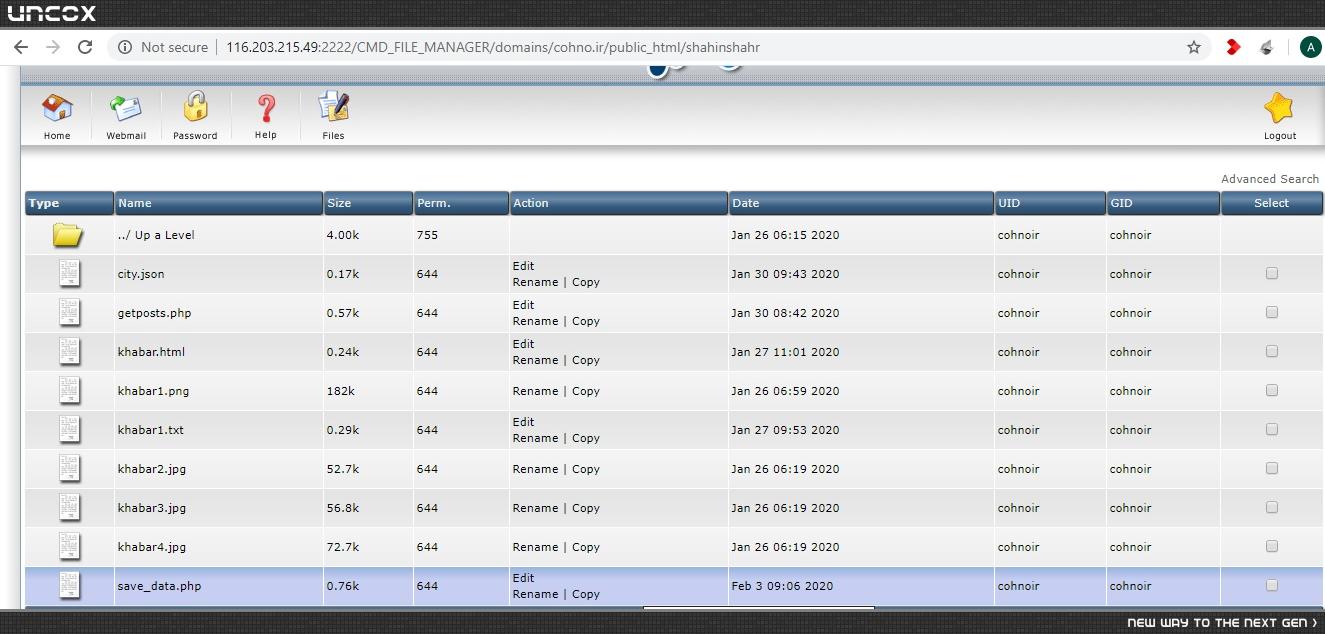The height and width of the screenshot is (634, 1325).
Task: Select the khabar4.jpg checkbox
Action: coord(1272,546)
